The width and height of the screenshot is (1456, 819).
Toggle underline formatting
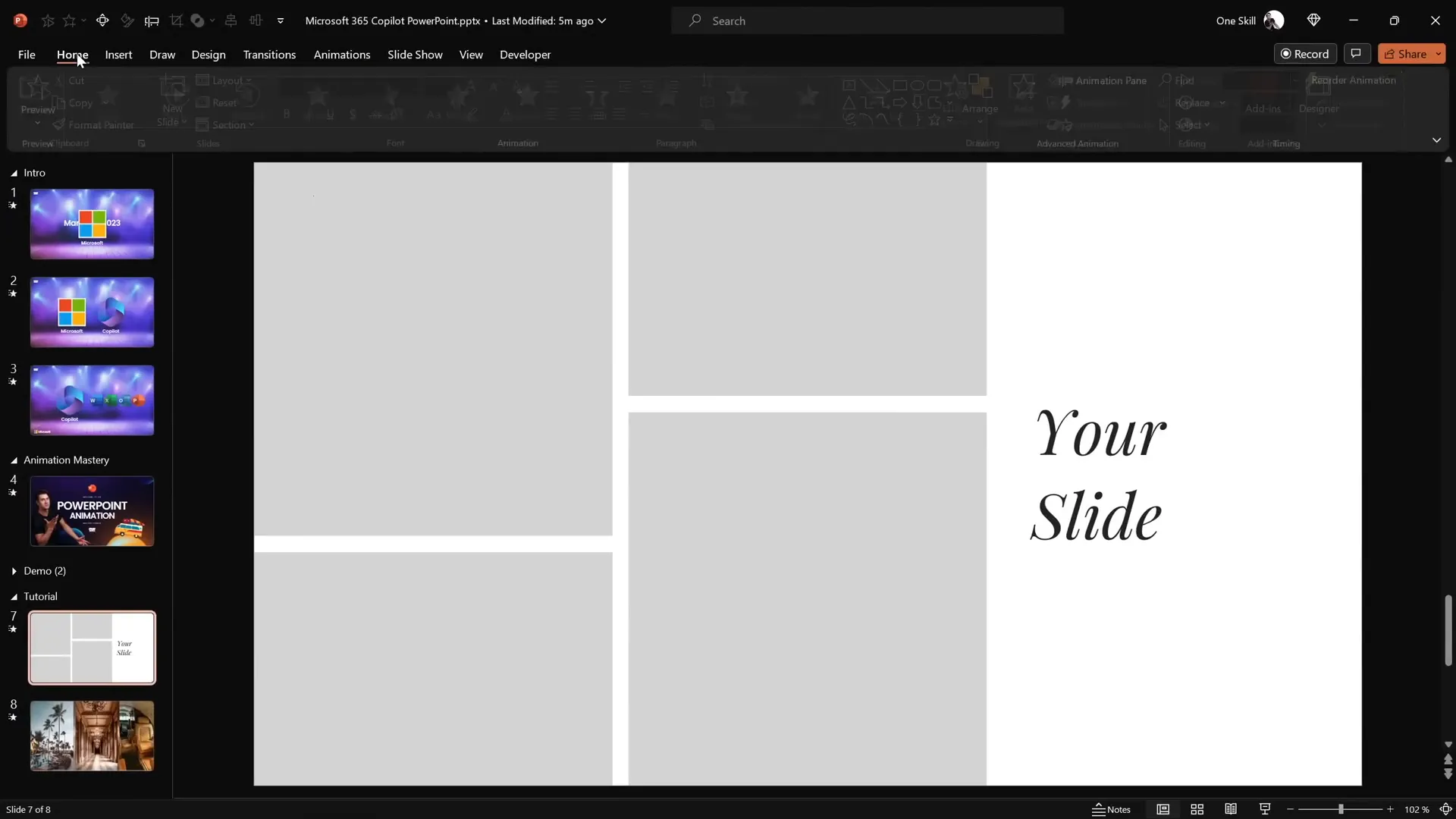tap(330, 114)
